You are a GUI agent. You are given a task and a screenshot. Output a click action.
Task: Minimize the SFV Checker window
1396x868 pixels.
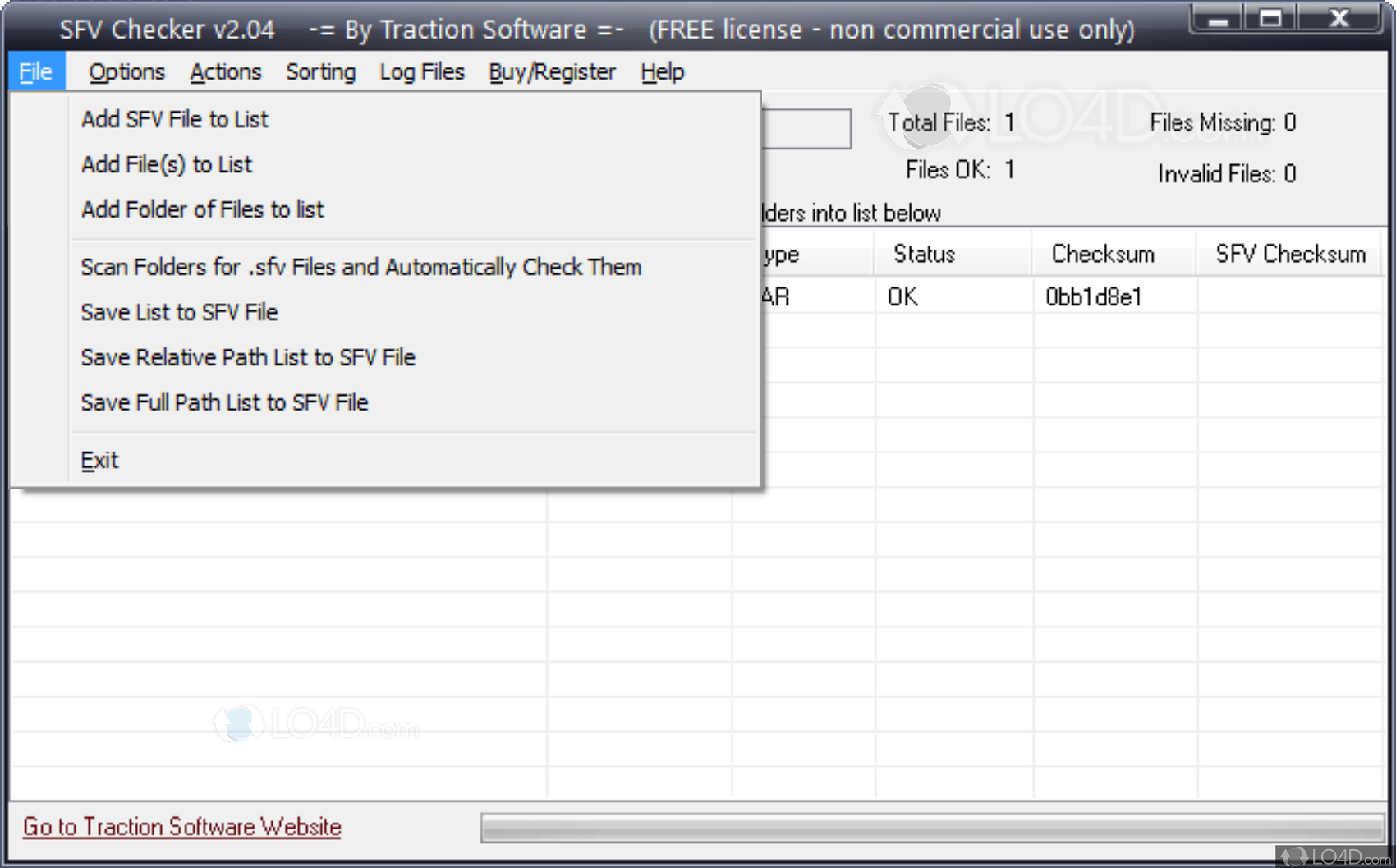[1218, 19]
